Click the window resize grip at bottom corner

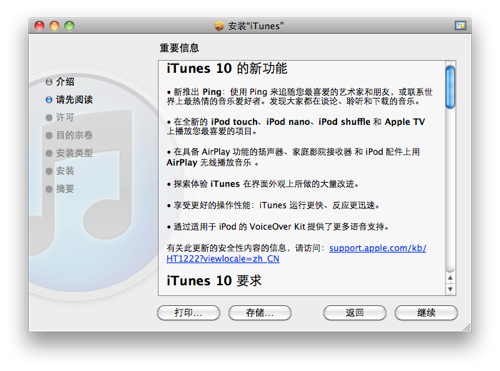467,327
